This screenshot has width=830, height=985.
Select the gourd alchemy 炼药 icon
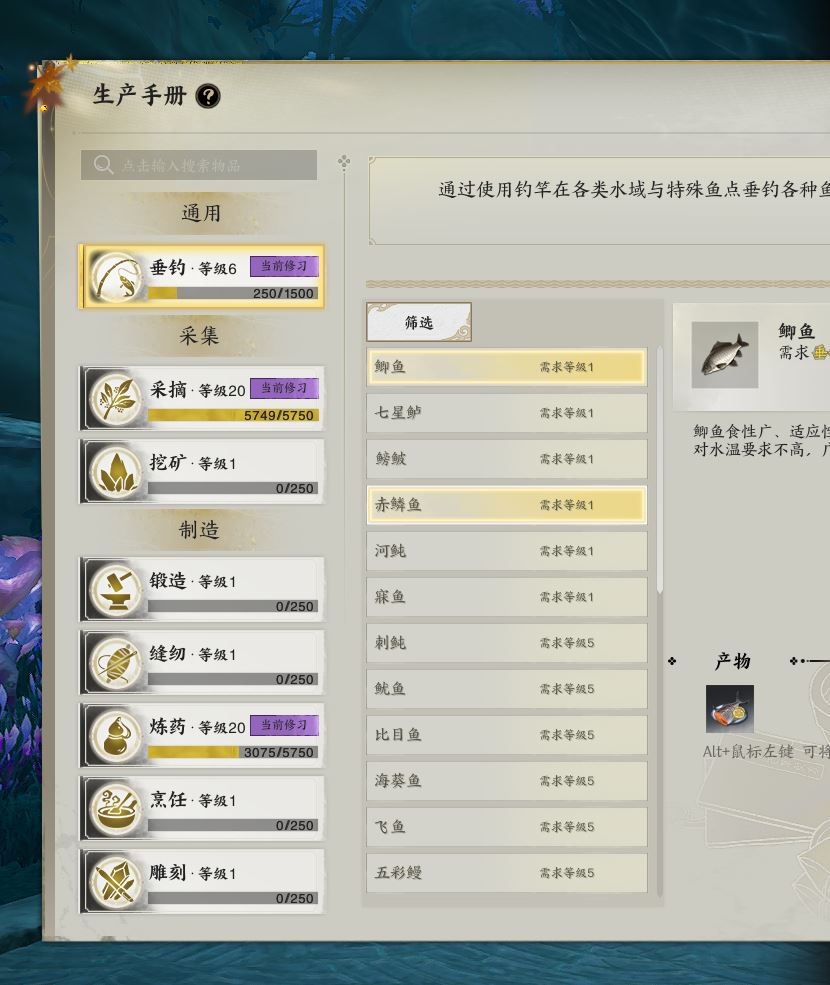116,736
